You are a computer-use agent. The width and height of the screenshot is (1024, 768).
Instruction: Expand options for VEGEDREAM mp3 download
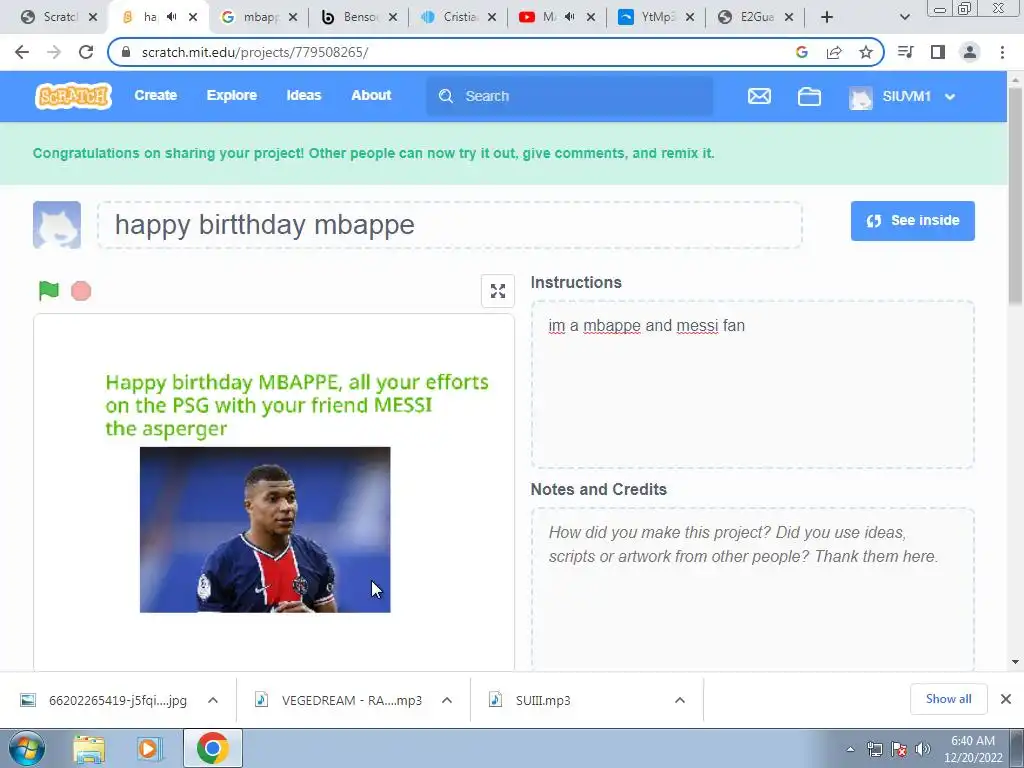[x=447, y=700]
